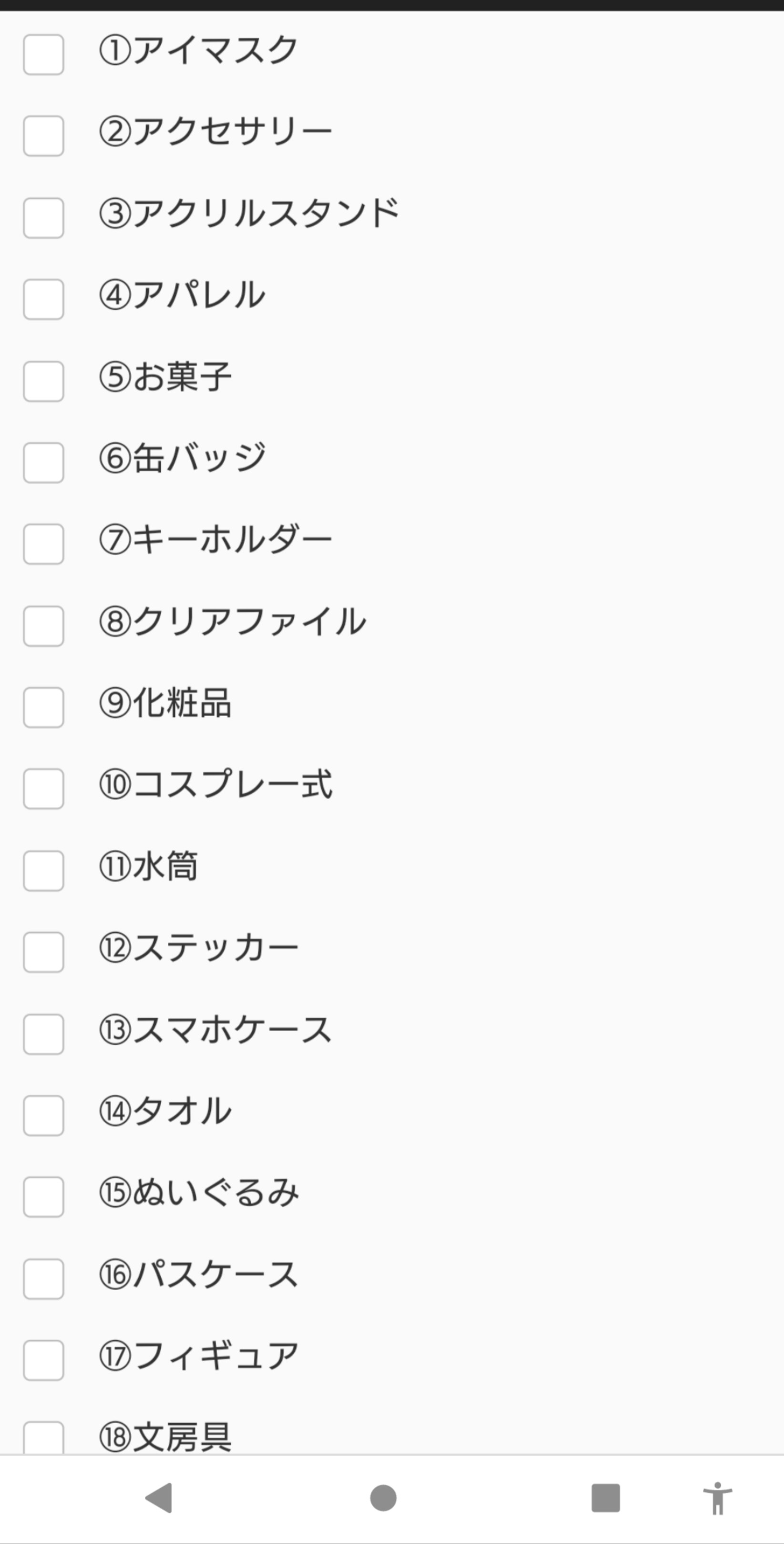This screenshot has height=1544, width=784.
Task: Check the ⑮ぬいぐるみ checkbox
Action: pos(44,1197)
